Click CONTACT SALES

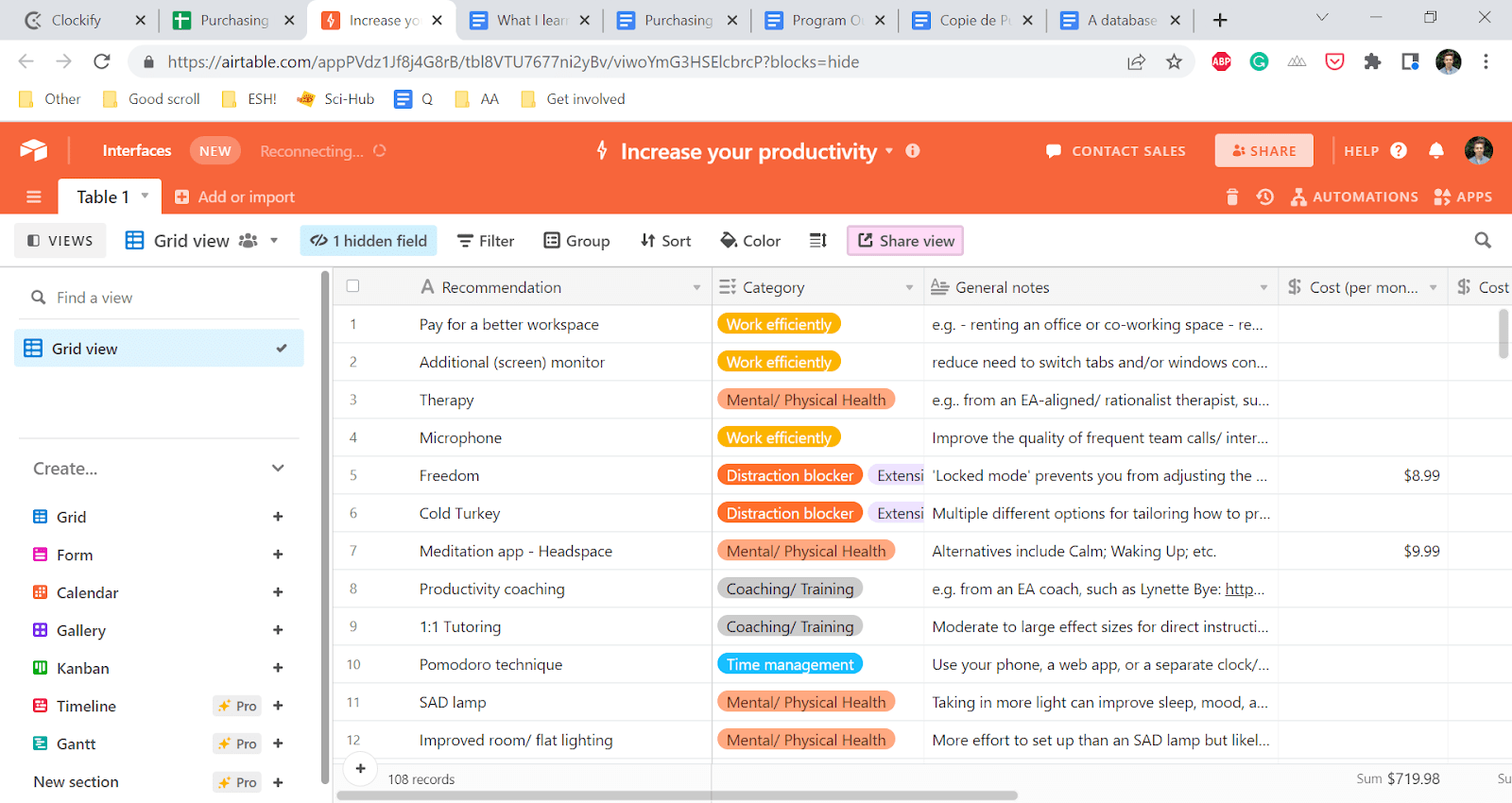tap(1116, 150)
